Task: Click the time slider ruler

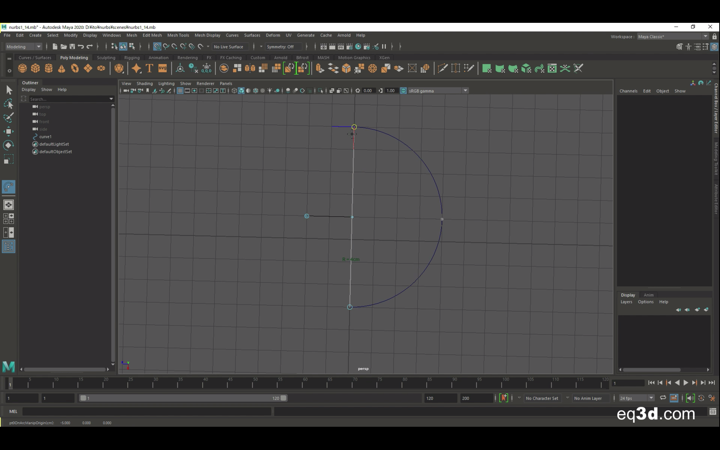Action: tap(300, 382)
